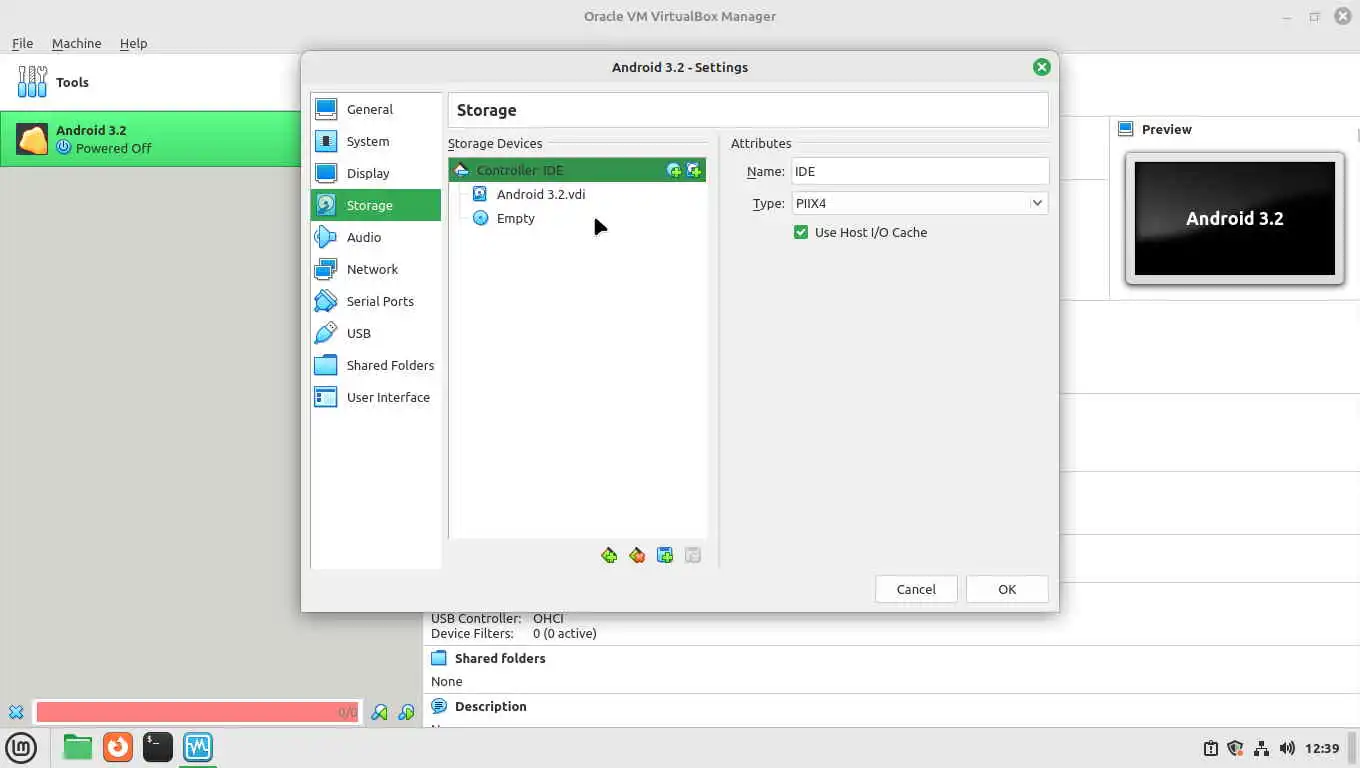Open the controller Type dropdown
1360x768 pixels.
(x=919, y=203)
